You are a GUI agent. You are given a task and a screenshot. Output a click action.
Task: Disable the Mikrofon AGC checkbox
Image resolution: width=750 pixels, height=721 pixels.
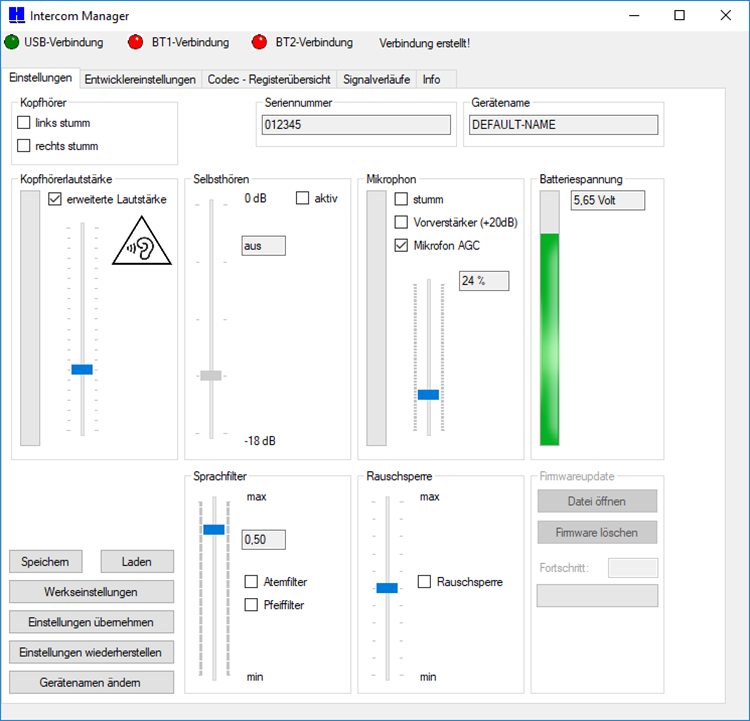click(x=401, y=245)
